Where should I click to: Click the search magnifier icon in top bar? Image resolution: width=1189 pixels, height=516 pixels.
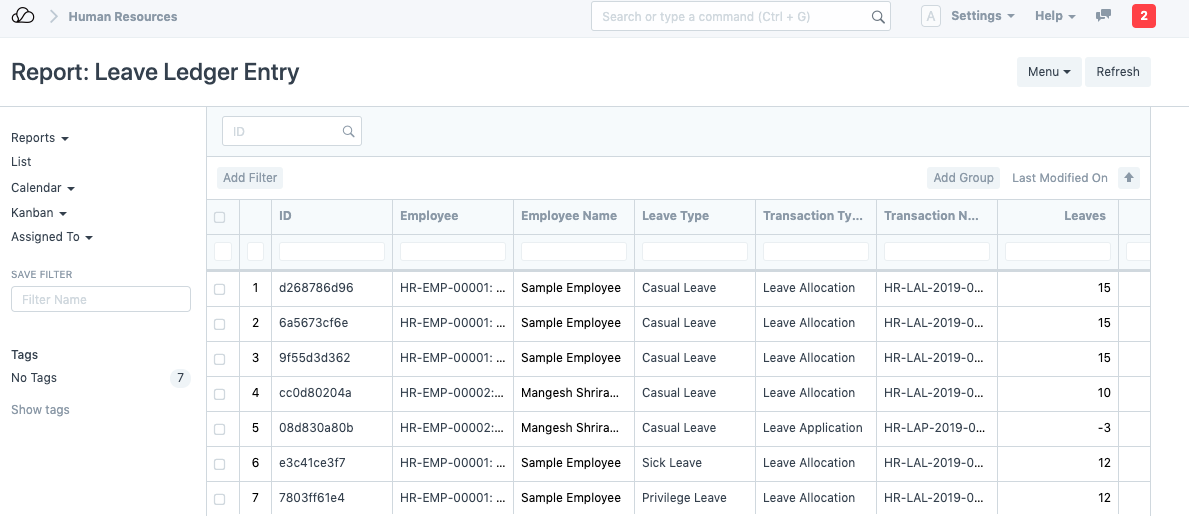point(877,17)
